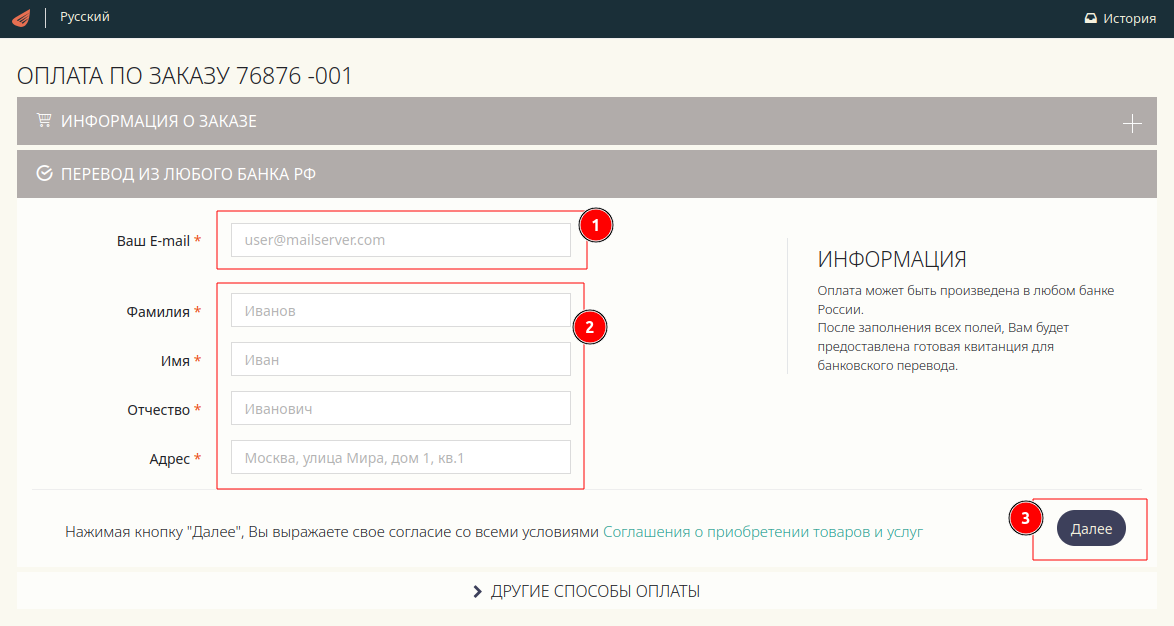Click the orange logo icon in header
Image resolution: width=1174 pixels, height=626 pixels.
tap(21, 18)
